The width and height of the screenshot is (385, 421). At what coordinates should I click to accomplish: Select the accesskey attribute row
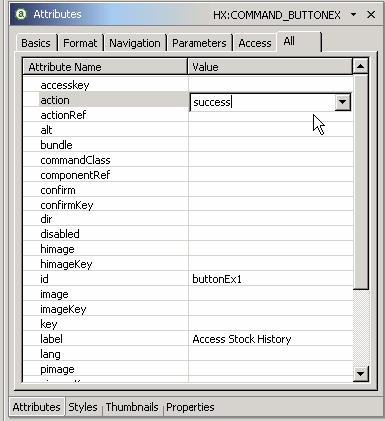click(188, 85)
